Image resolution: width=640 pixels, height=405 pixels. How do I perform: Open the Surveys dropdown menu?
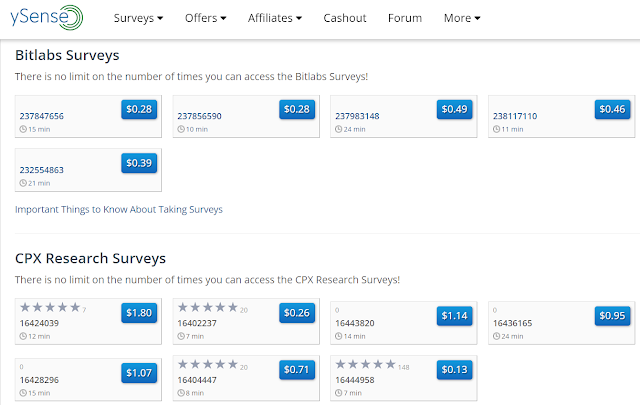138,18
